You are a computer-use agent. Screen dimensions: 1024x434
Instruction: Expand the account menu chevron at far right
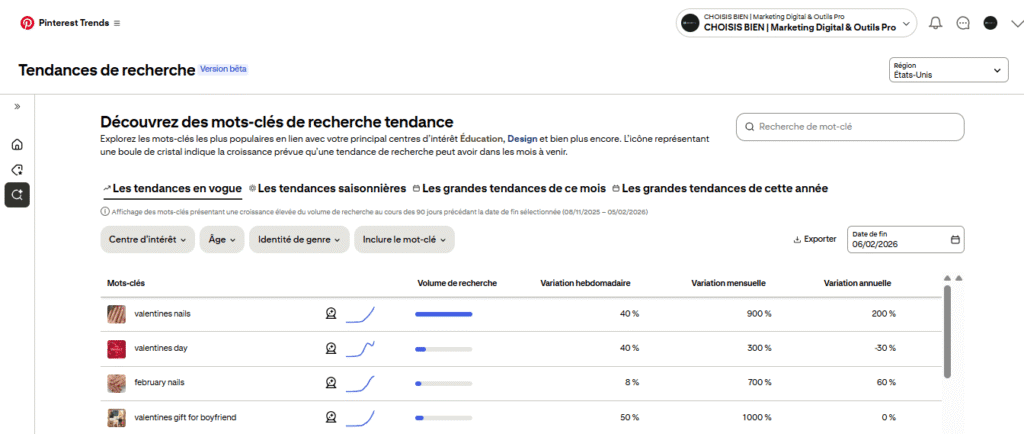(1016, 23)
